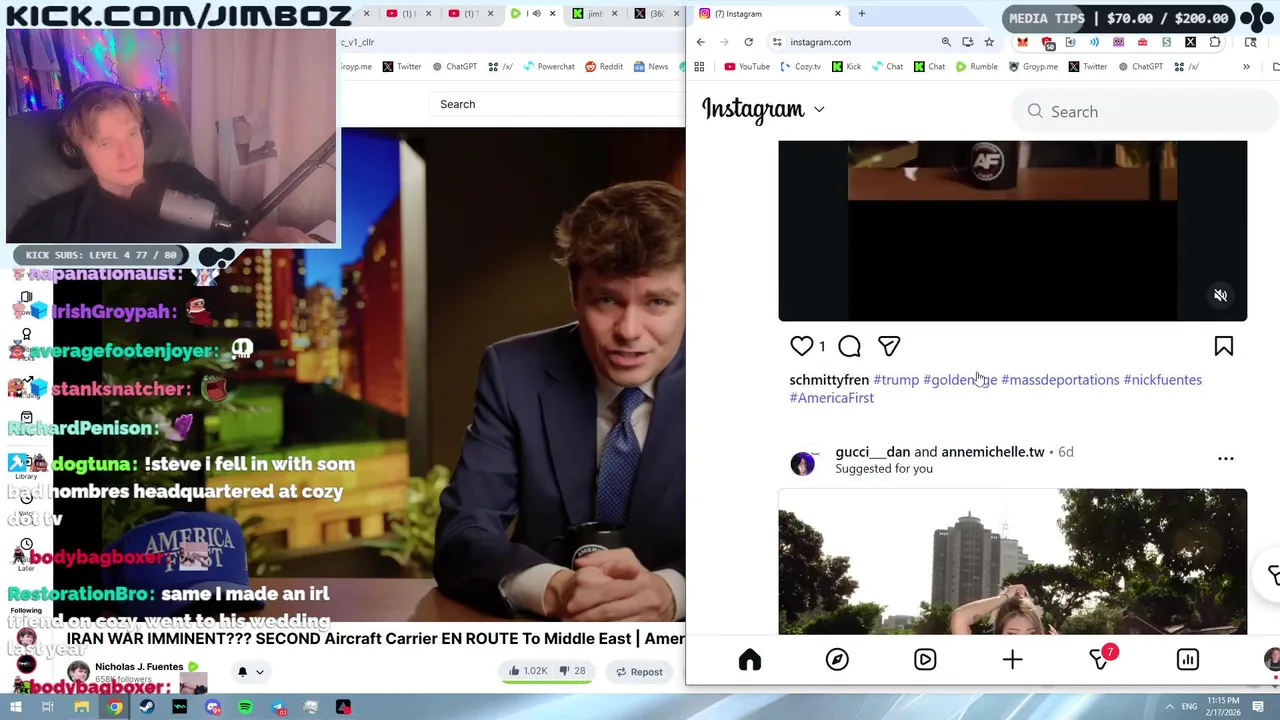Open Telegram from the taskbar
The width and height of the screenshot is (1280, 720).
tap(278, 707)
